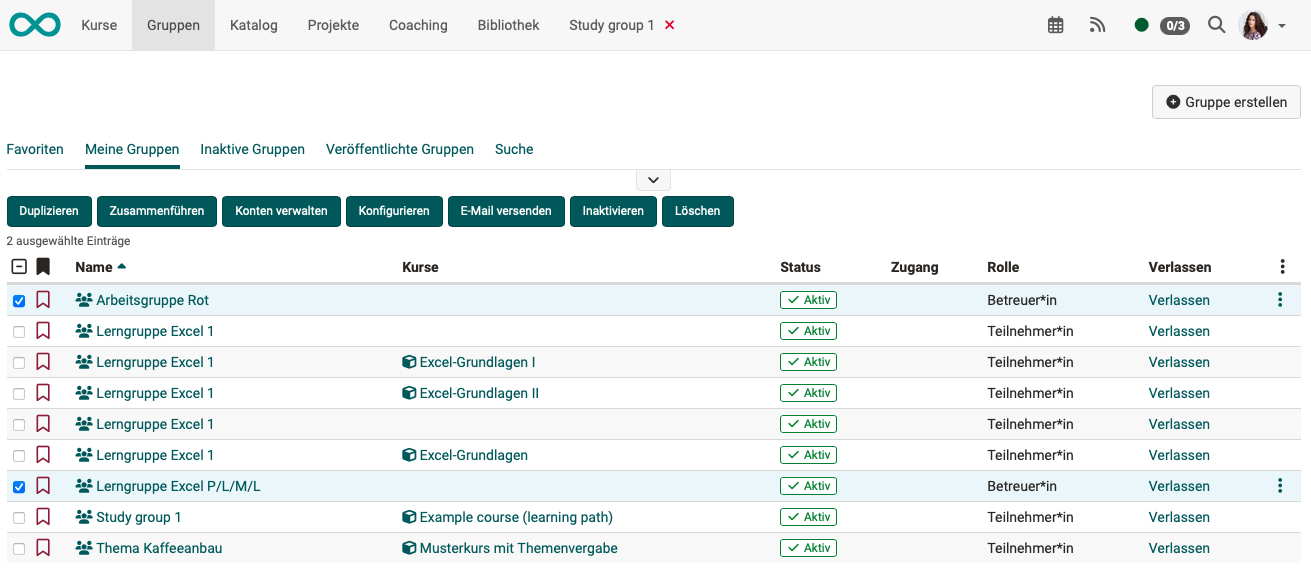Open the Example course (learning path) link
Screen dimensions: 1311x568
516,517
